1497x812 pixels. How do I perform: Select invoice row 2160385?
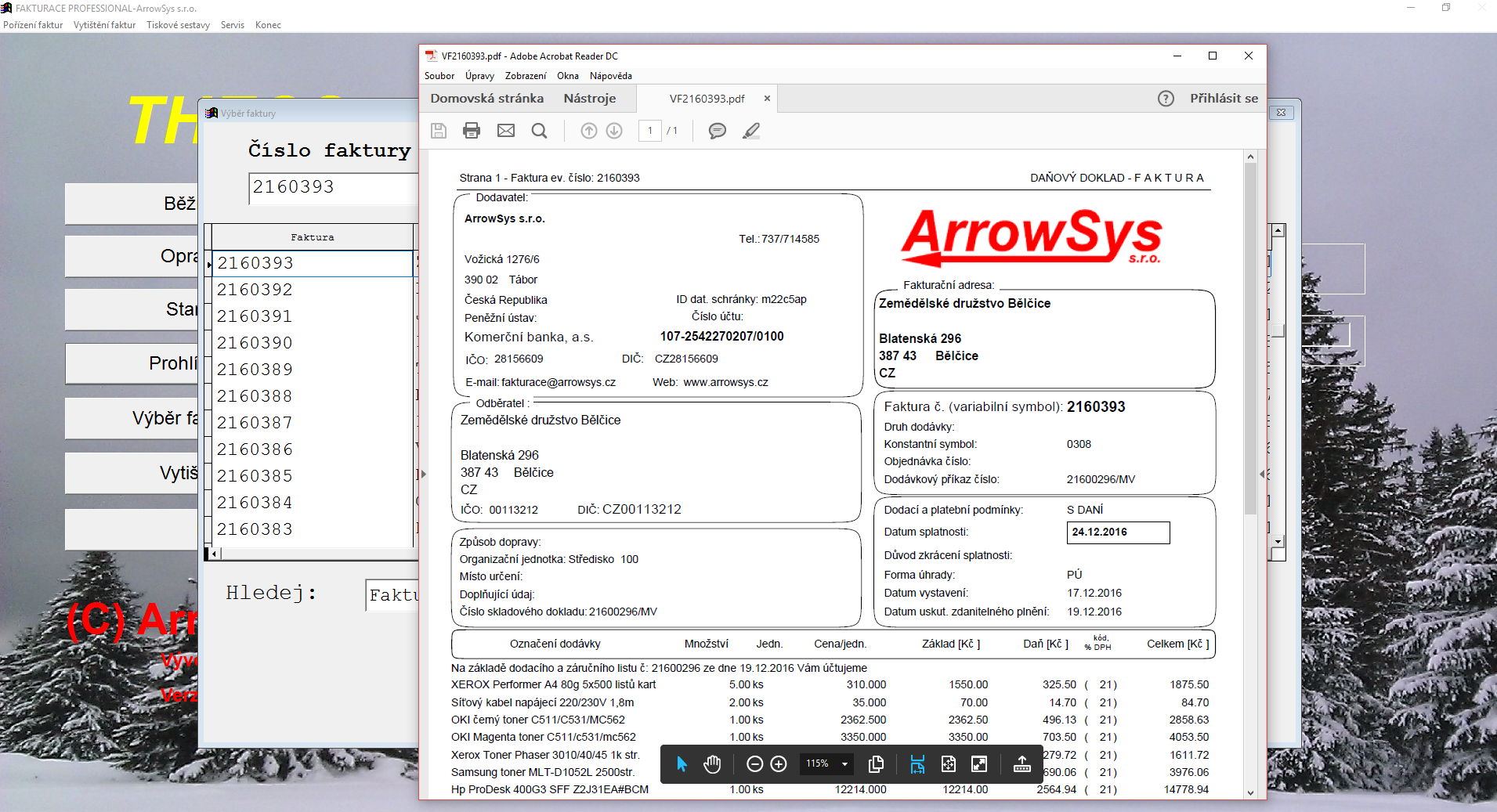tap(313, 476)
